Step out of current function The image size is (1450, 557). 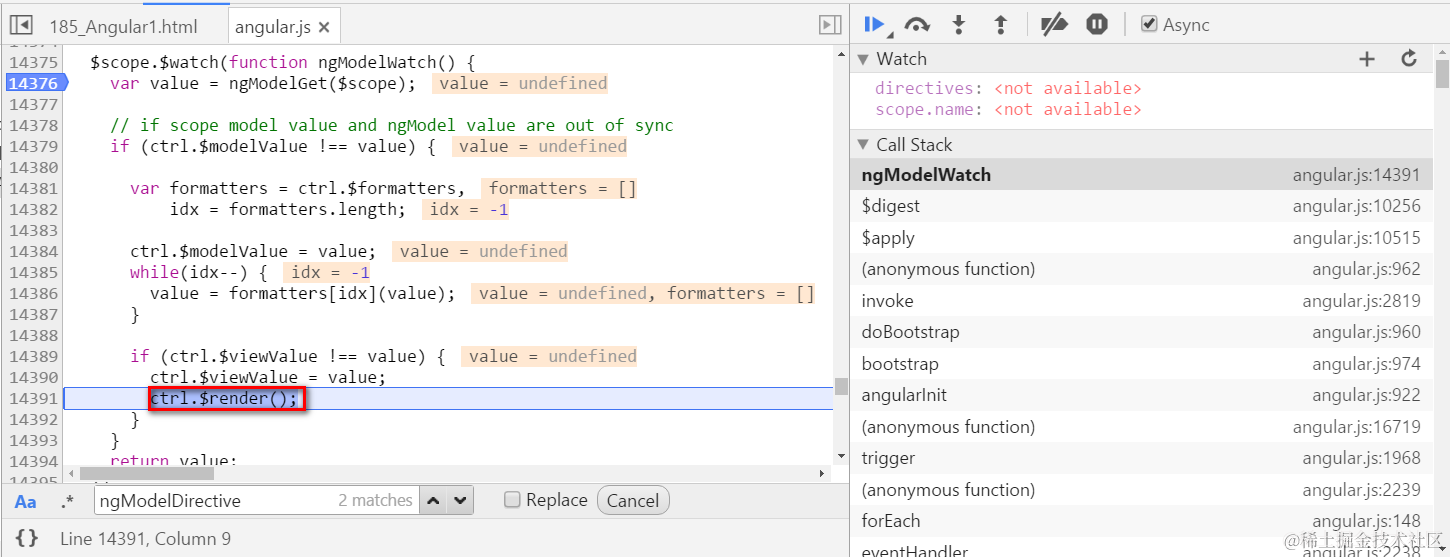tap(1000, 25)
